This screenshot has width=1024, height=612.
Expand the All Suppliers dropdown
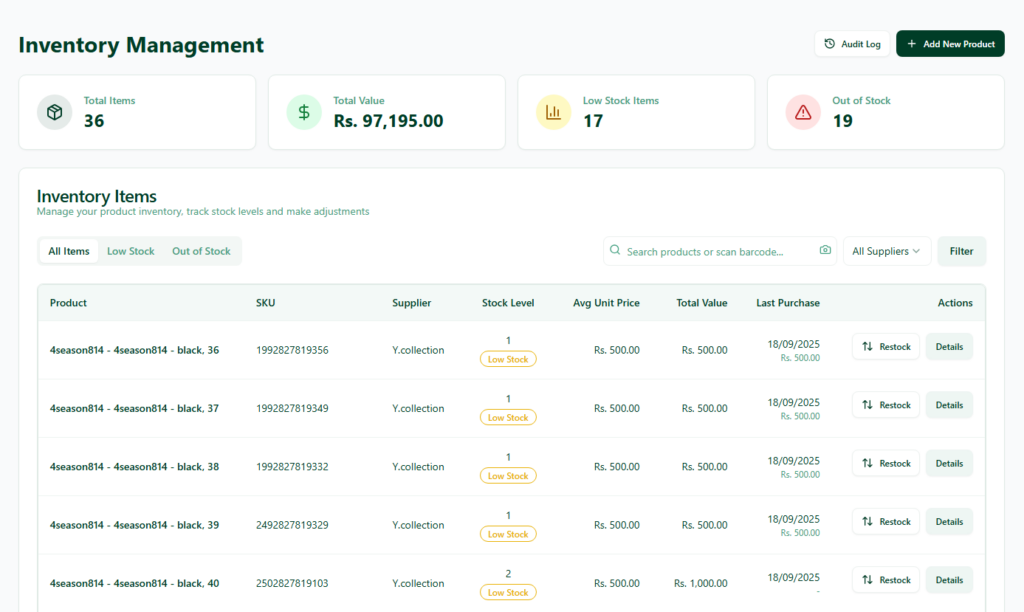[x=886, y=251]
